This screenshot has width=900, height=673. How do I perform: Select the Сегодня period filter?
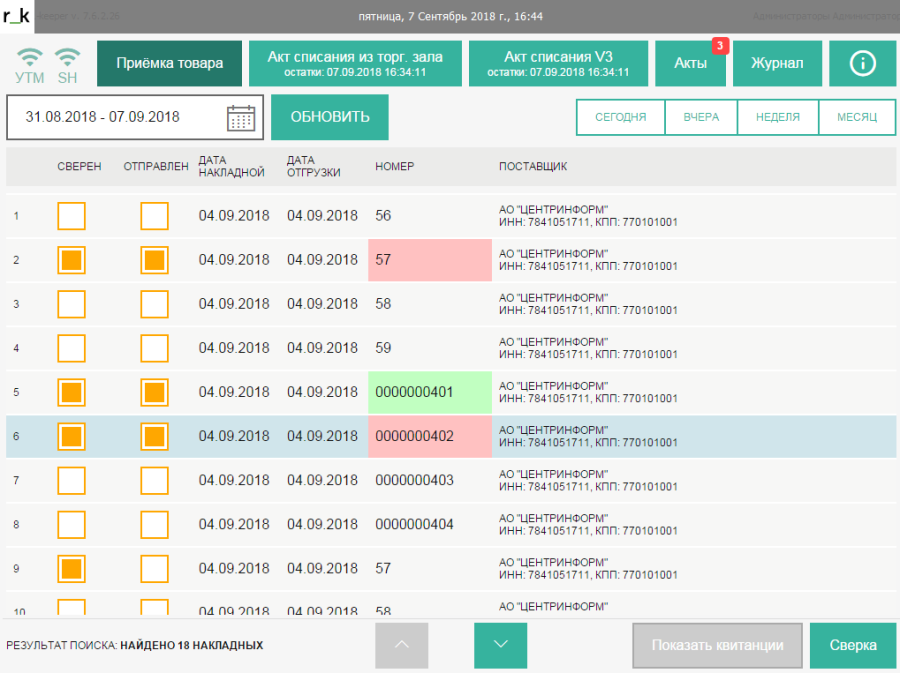pyautogui.click(x=621, y=117)
